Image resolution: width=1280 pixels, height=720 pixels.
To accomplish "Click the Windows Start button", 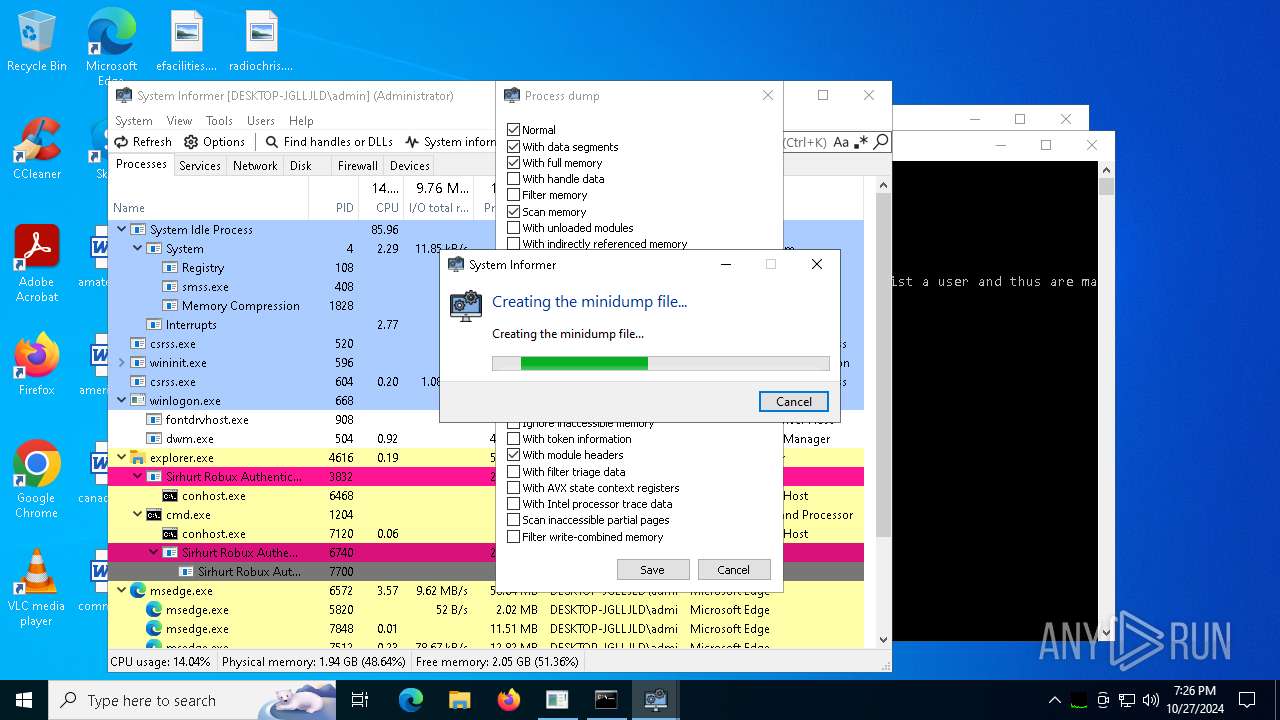I will pos(24,700).
